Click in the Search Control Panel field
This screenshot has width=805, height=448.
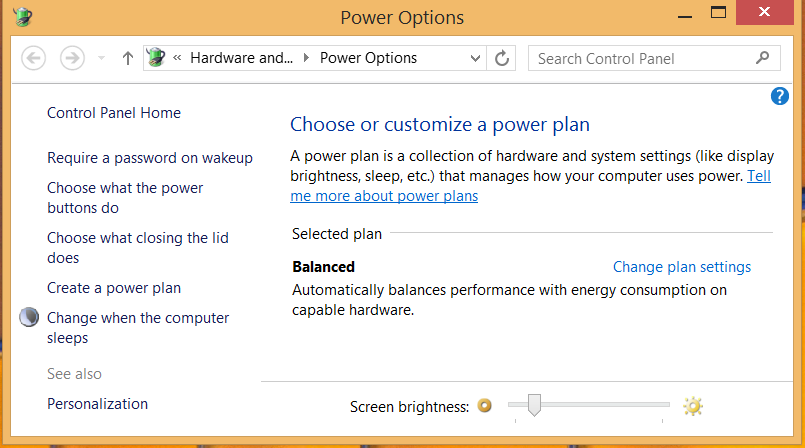(x=642, y=59)
